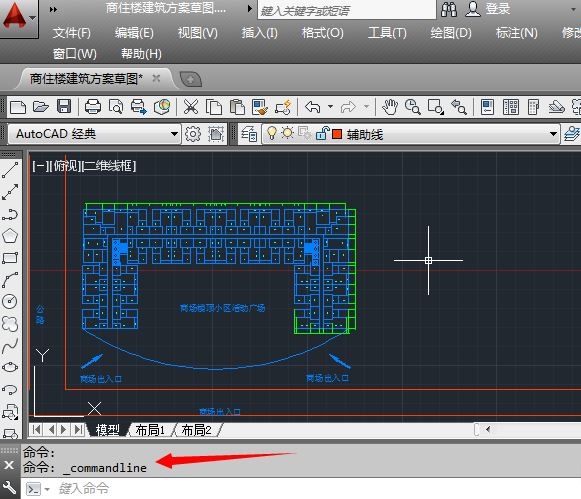This screenshot has height=499, width=581.
Task: Open the 插入(I) menu
Action: click(x=259, y=33)
